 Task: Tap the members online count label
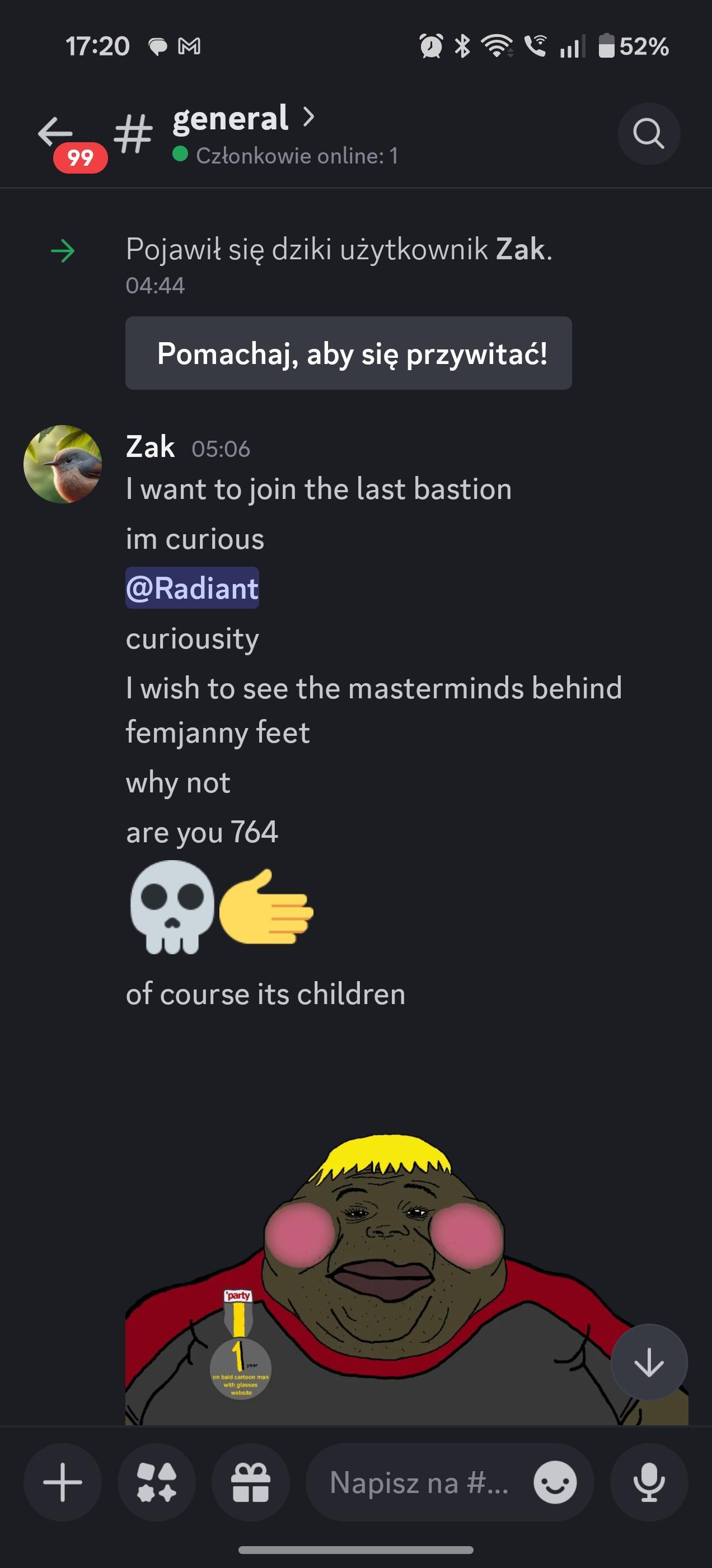pos(296,156)
